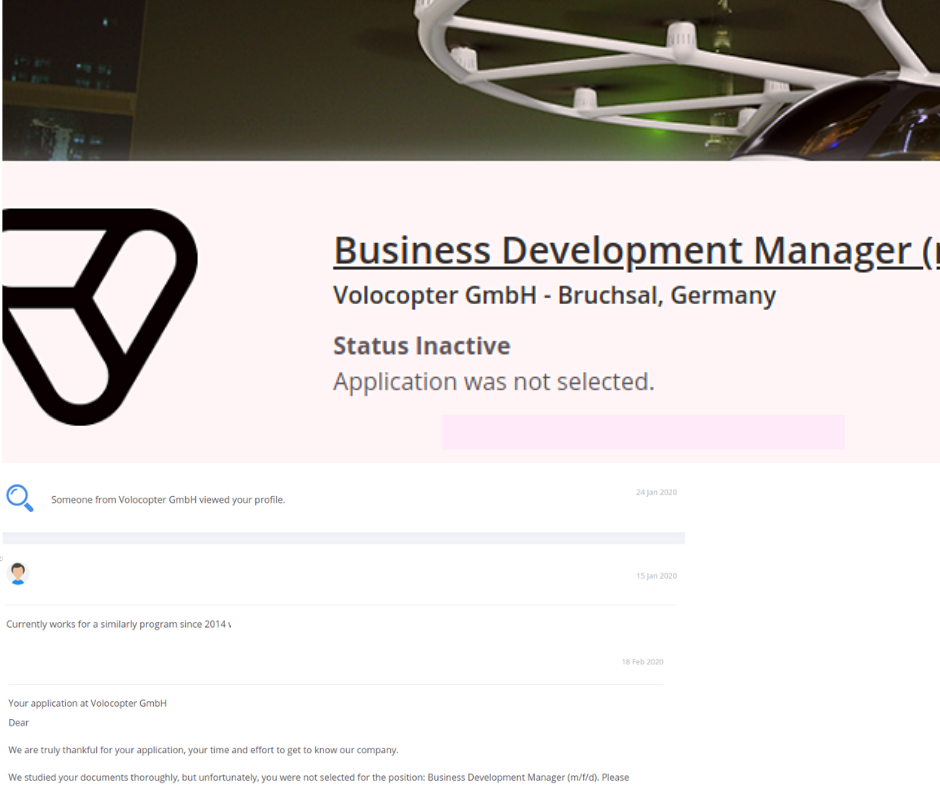The image size is (940, 788).
Task: Click the '18 Feb 2020' date
Action: click(x=643, y=662)
